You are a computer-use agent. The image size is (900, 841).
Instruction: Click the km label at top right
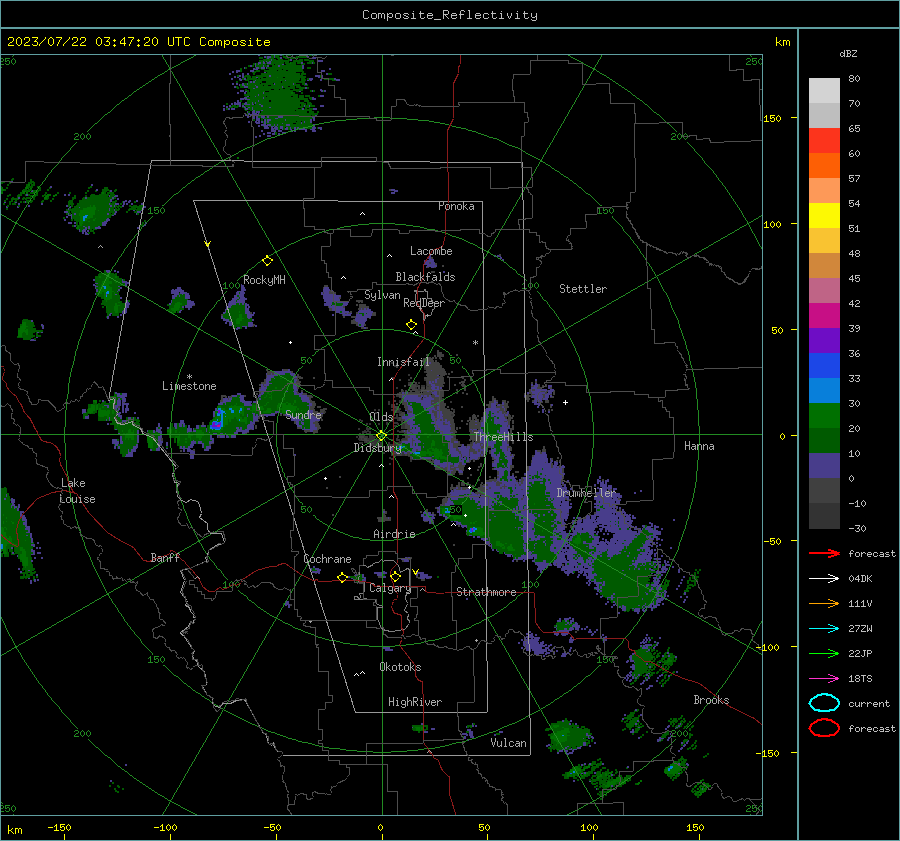click(782, 42)
